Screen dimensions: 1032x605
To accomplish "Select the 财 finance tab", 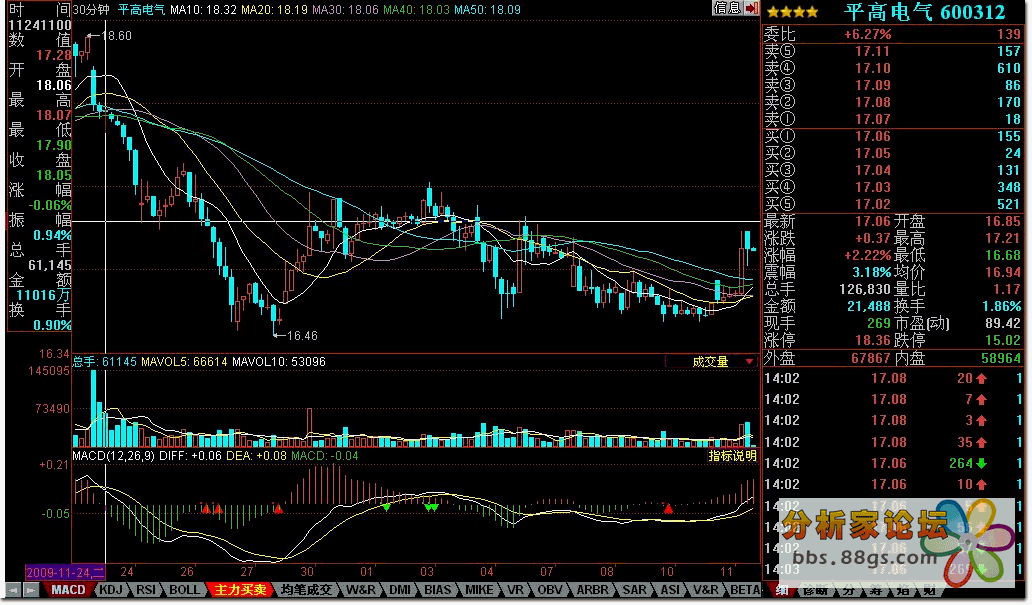I will click(929, 590).
